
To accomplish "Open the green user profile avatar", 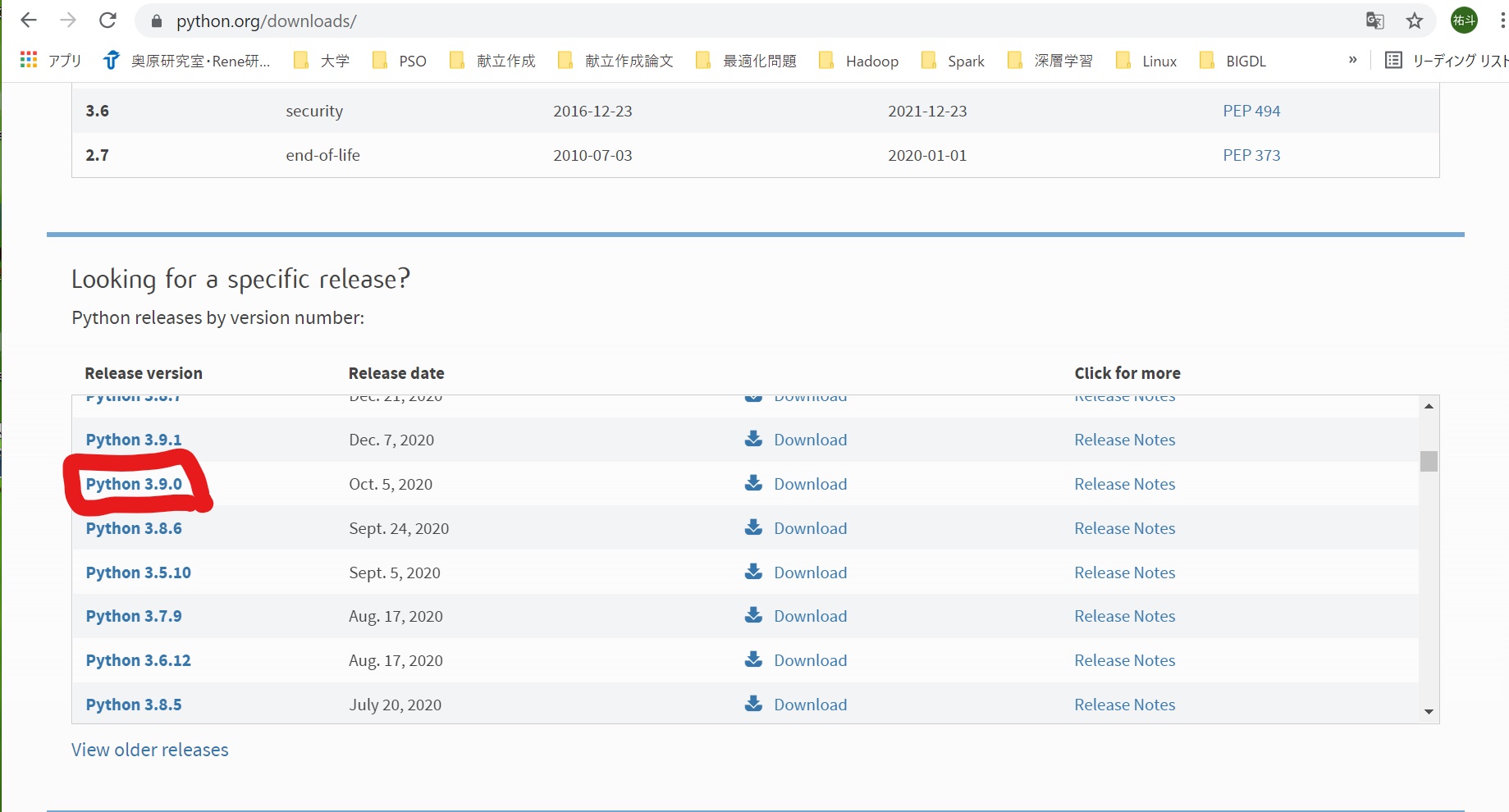I will [1464, 21].
